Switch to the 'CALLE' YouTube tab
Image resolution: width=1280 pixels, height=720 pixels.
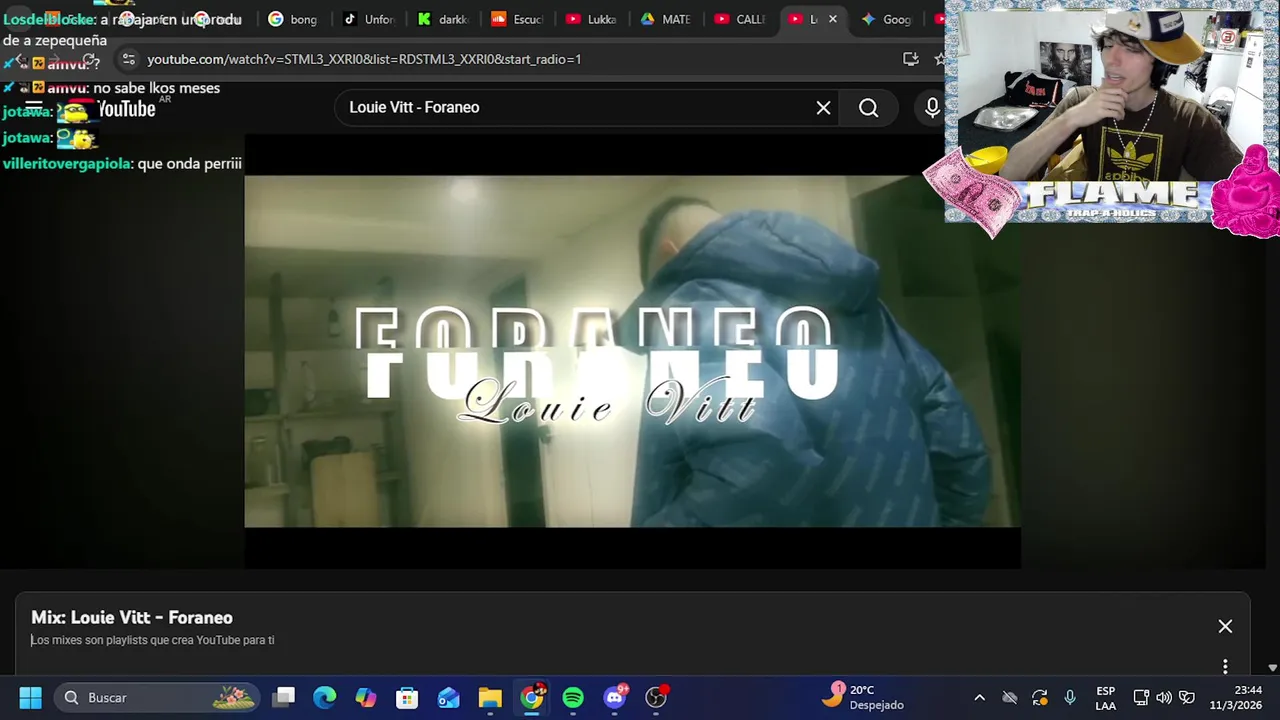(740, 19)
